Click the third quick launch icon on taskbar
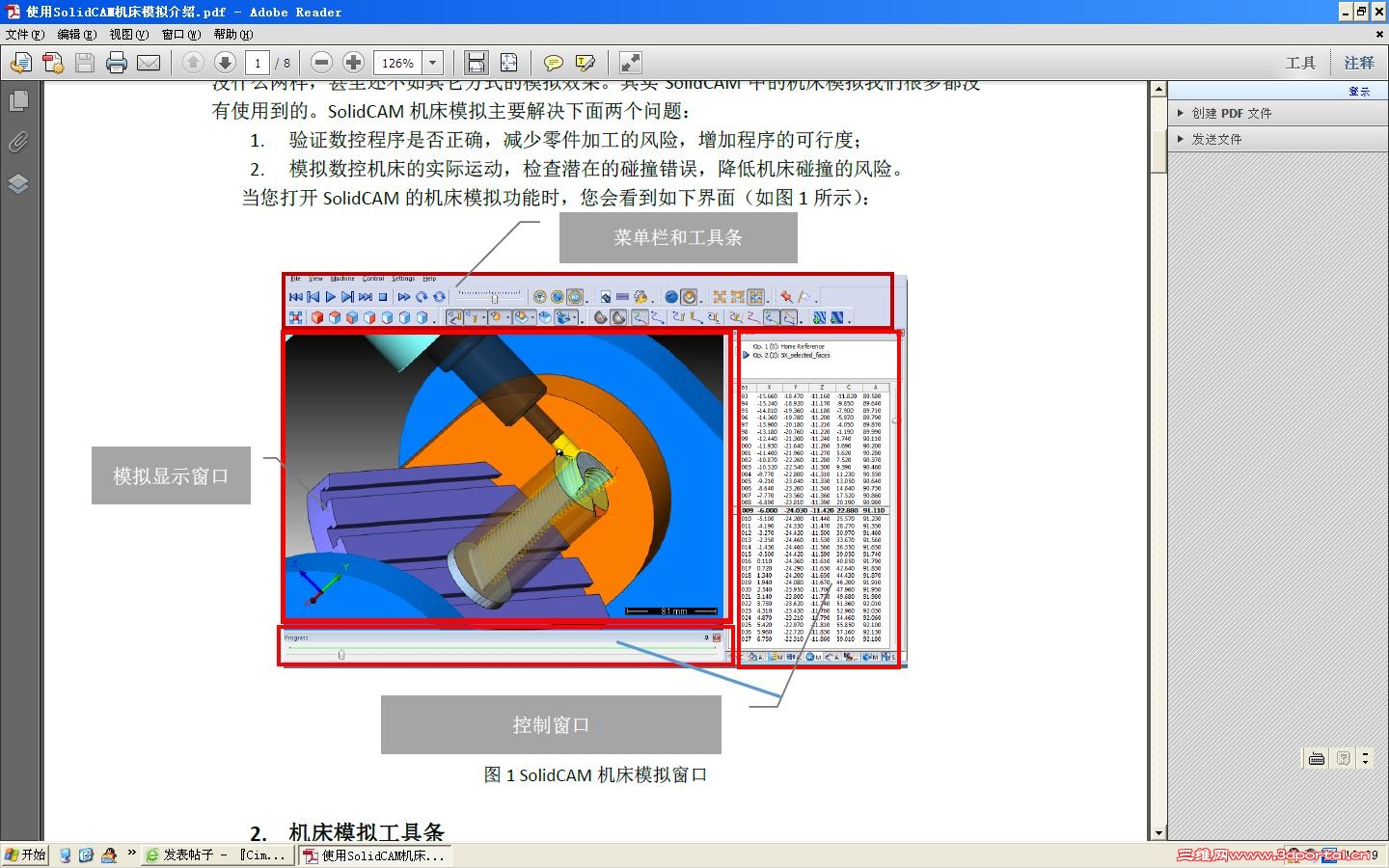The image size is (1389, 868). pos(109,855)
